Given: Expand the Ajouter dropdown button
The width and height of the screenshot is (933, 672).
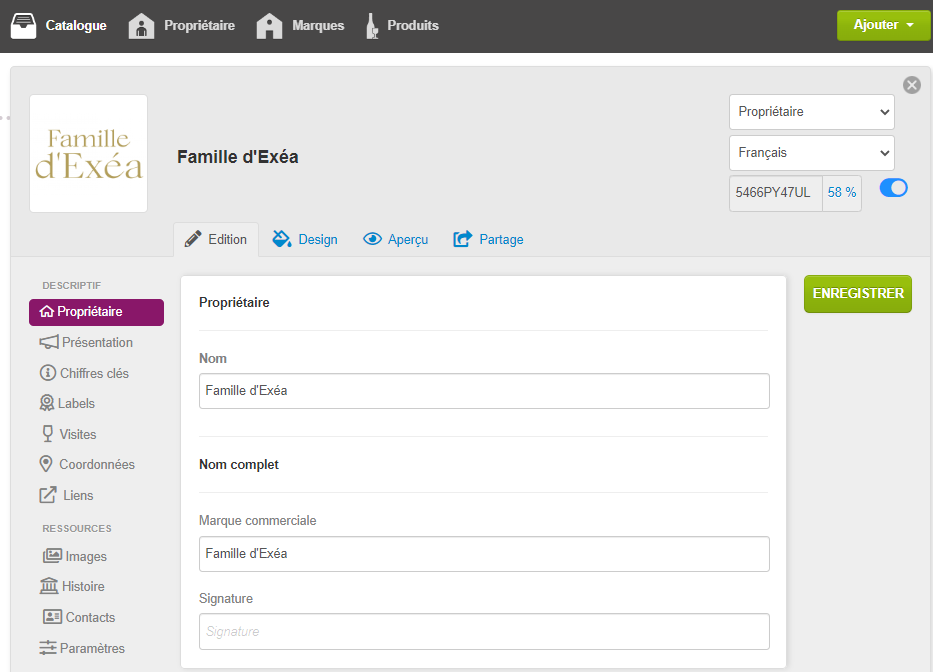Looking at the screenshot, I should pos(883,25).
